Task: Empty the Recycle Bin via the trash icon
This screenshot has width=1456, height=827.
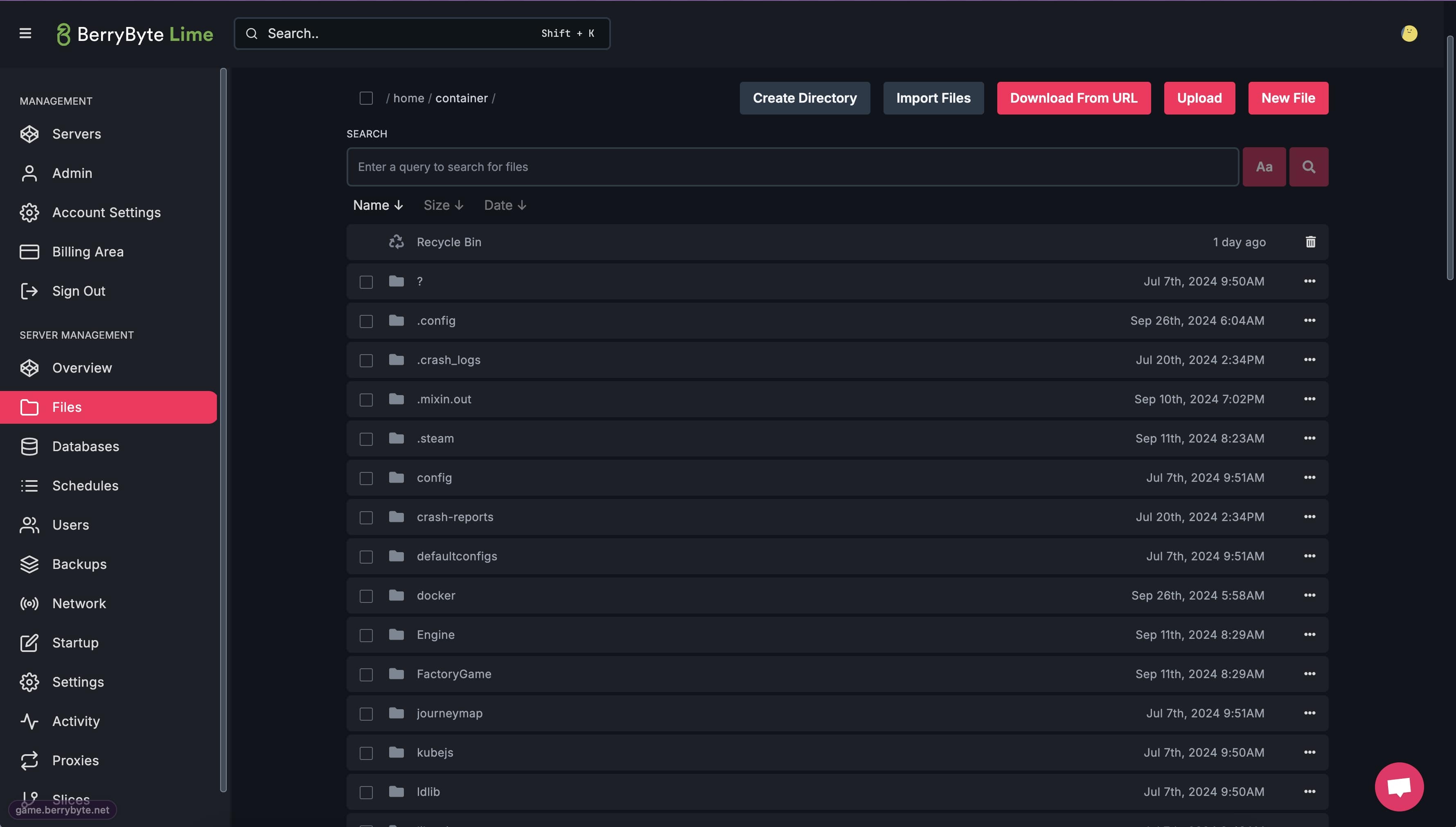Action: (x=1310, y=242)
